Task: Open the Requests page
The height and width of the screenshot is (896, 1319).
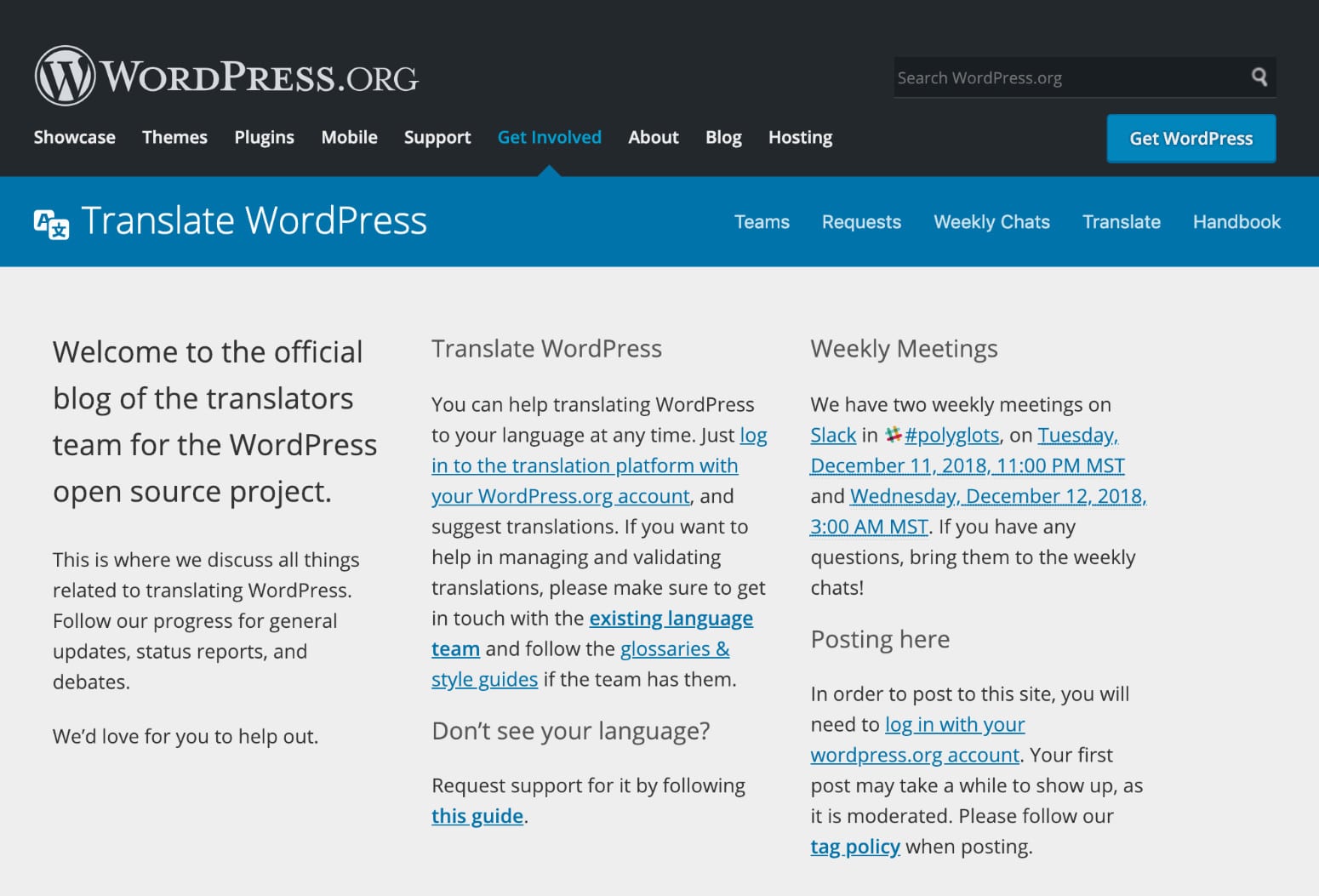Action: point(861,221)
